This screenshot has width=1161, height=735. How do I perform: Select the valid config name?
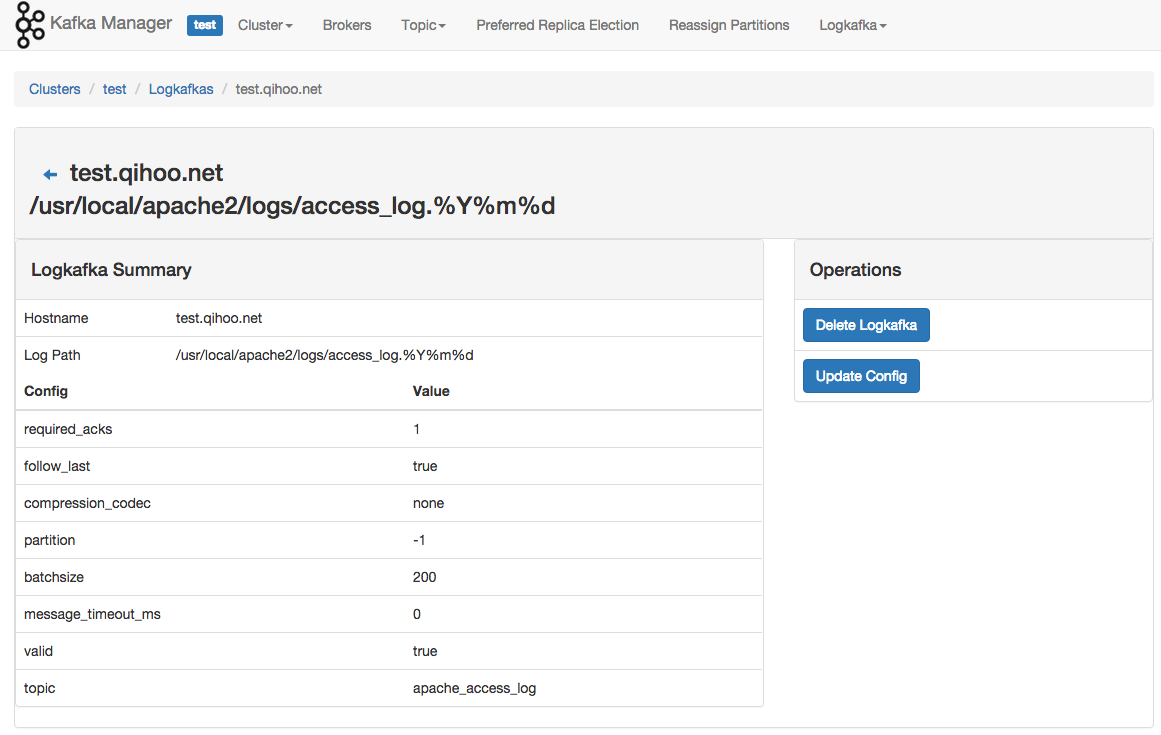pyautogui.click(x=39, y=651)
